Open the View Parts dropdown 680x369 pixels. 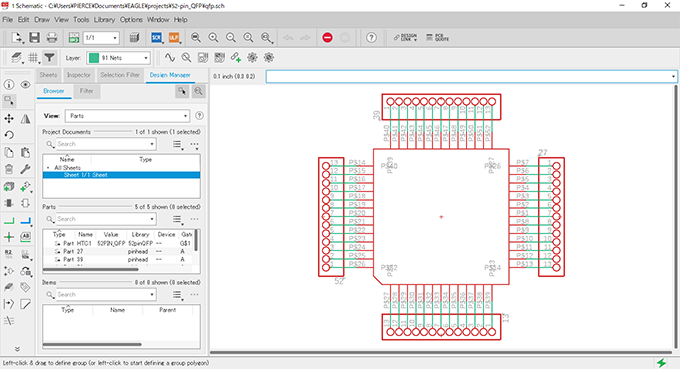click(128, 116)
